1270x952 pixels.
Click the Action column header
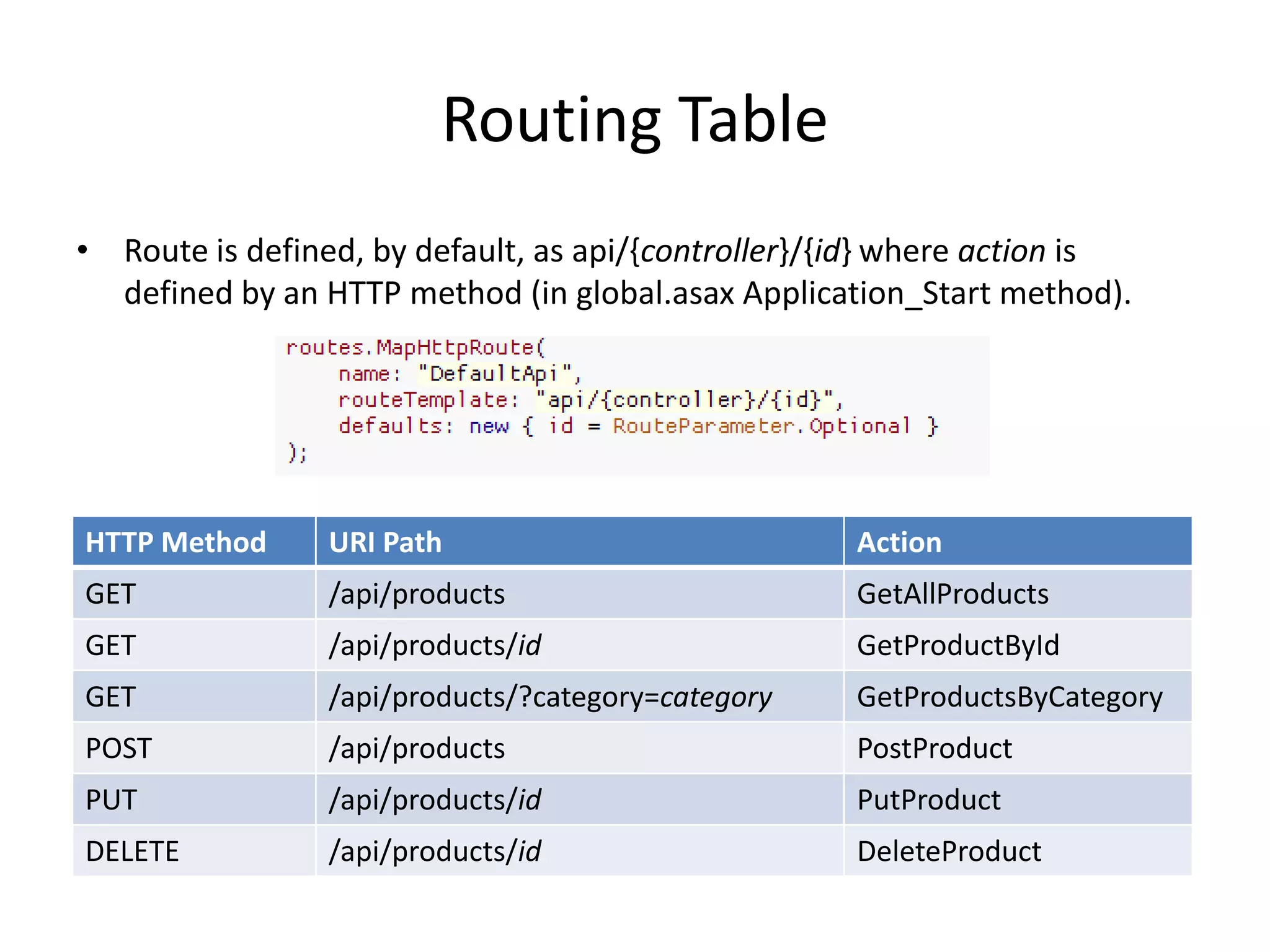coord(899,542)
